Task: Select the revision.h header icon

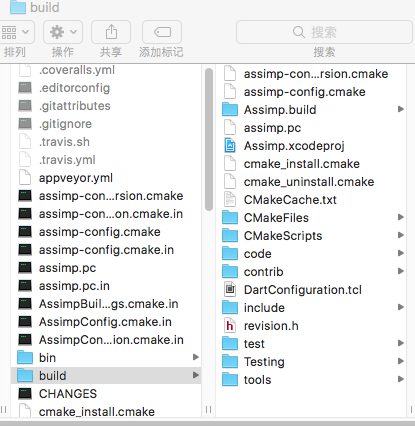Action: pyautogui.click(x=230, y=325)
